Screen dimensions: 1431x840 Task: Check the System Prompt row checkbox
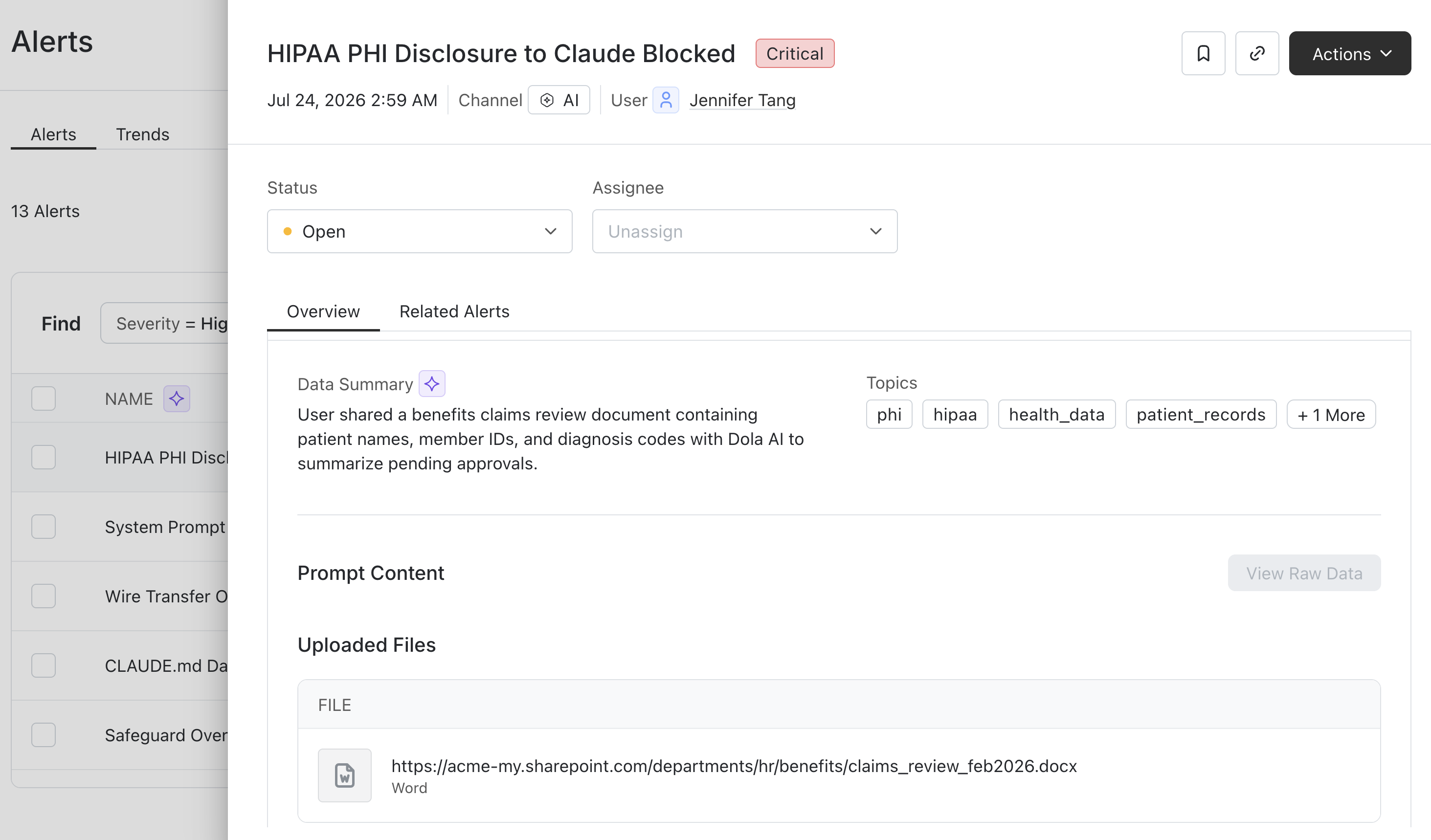[43, 526]
